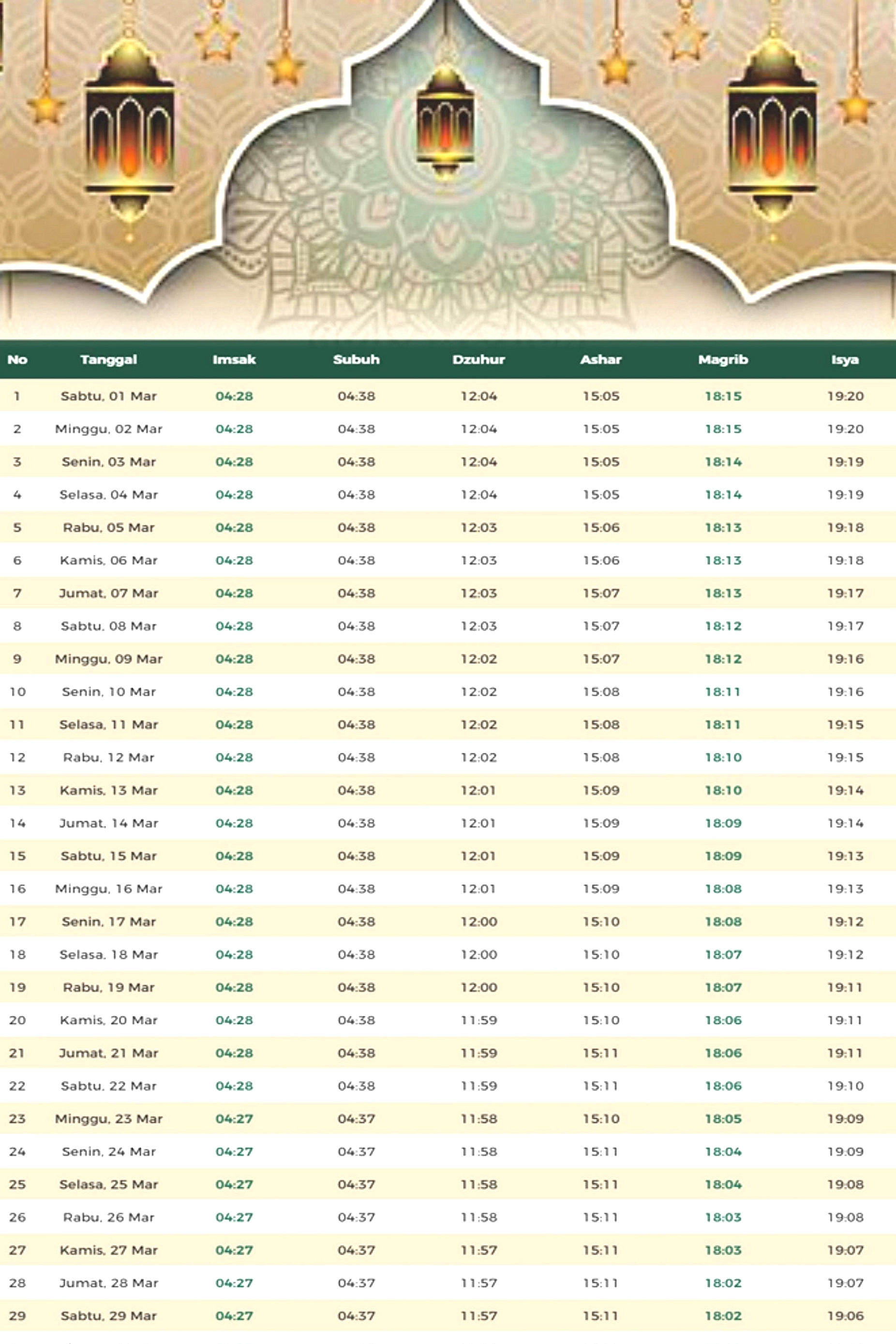Select Subuh time 04:37 for Senin, 24 Mar
Image resolution: width=896 pixels, height=1344 pixels.
[357, 1152]
